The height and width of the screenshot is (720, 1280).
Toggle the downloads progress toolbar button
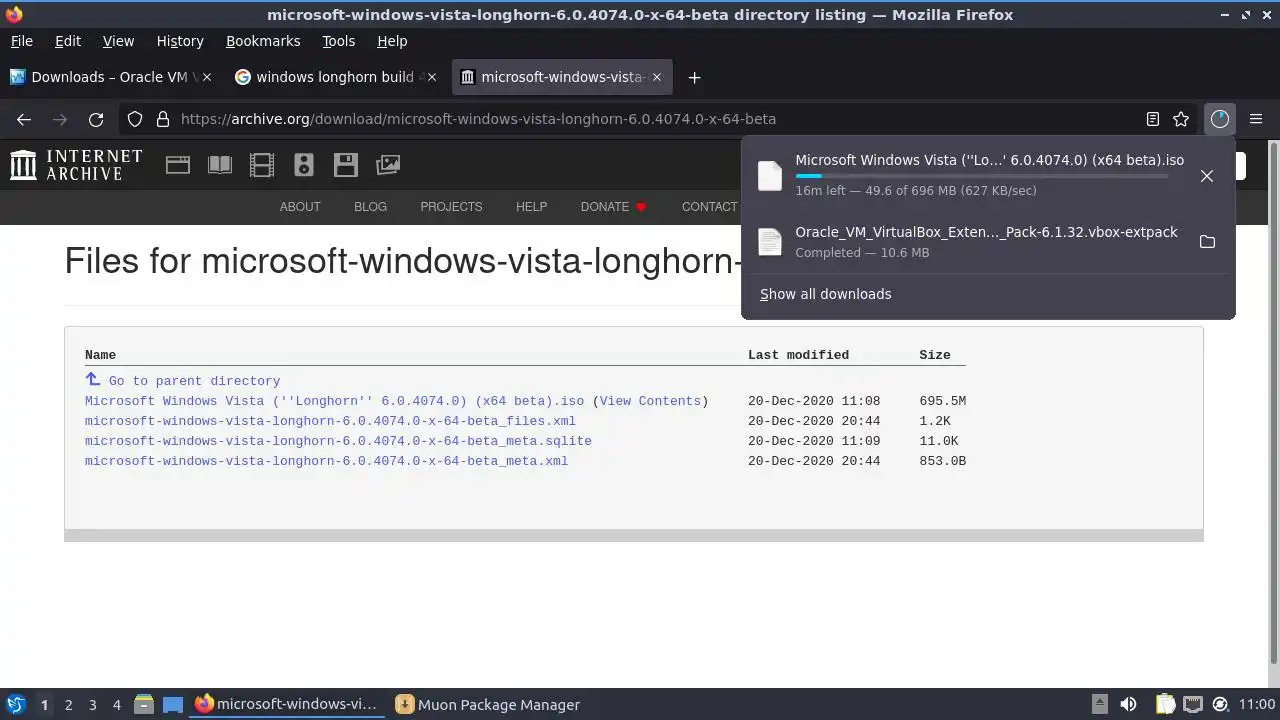[1219, 119]
